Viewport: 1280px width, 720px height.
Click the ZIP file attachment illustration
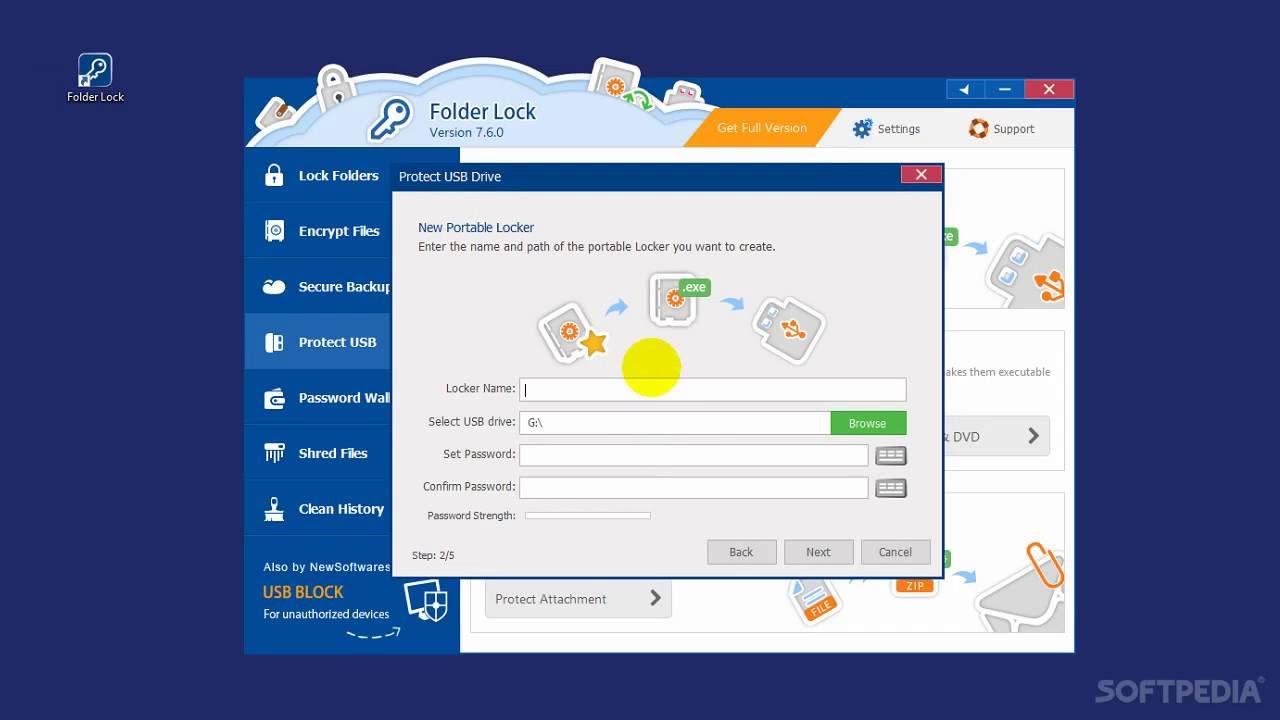point(915,584)
